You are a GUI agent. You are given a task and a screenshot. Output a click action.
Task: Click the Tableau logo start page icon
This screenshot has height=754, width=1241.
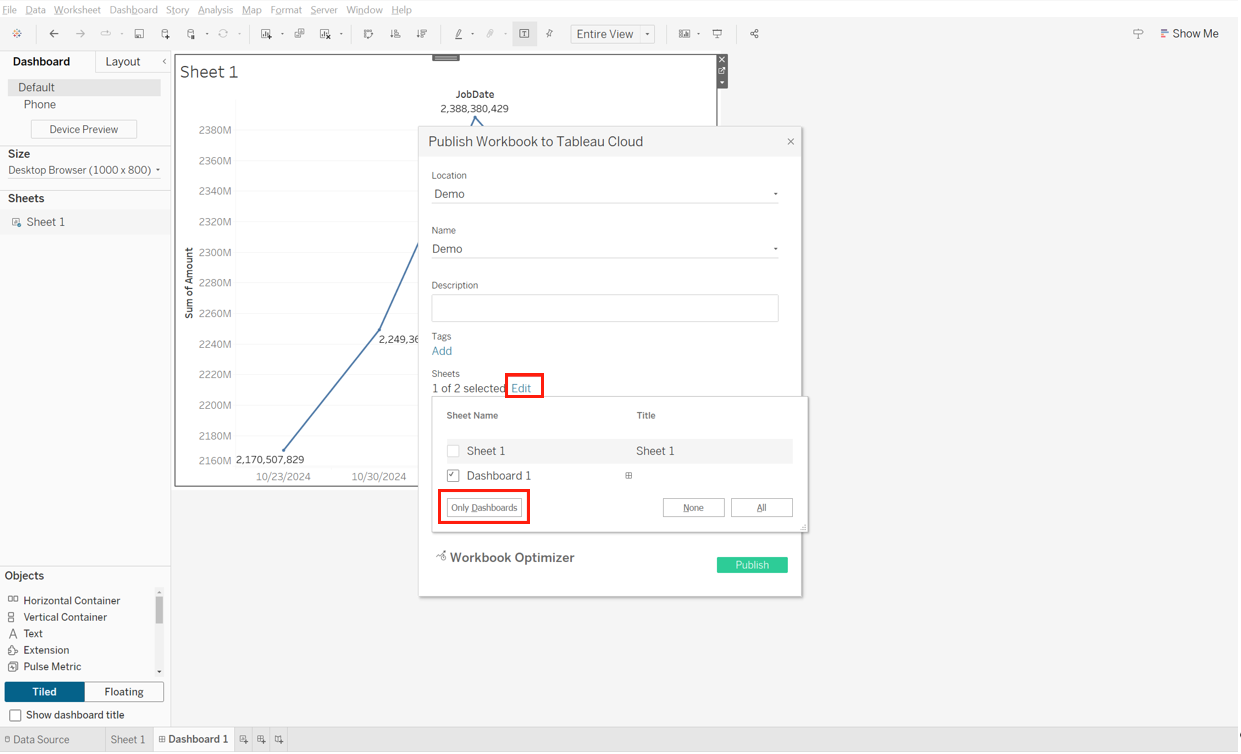click(17, 34)
